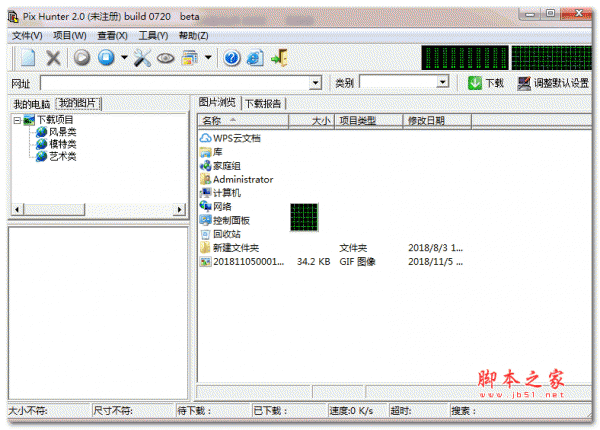This screenshot has width=600, height=430.
Task: Select the 控制面板 control panel icon
Action: [205, 220]
